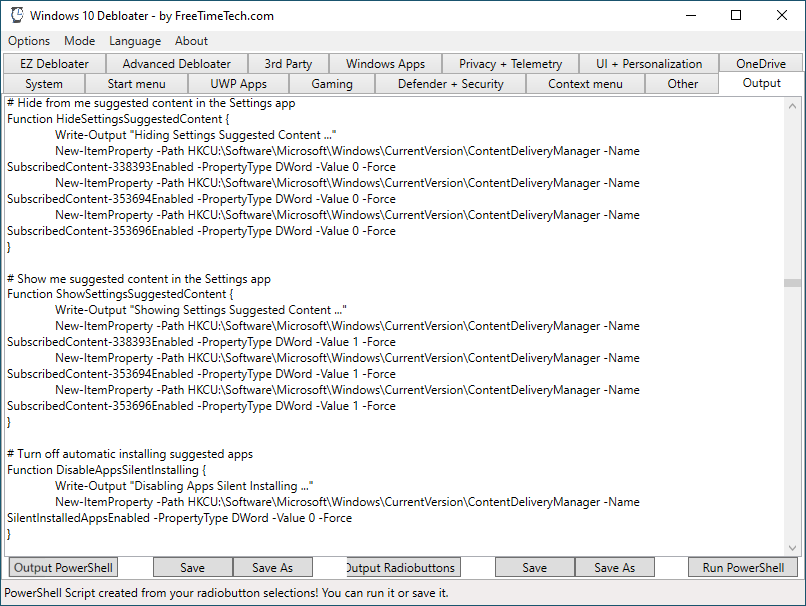This screenshot has height=606, width=806.
Task: Click 'SubscribedContent-353694Enabled' line with Value 0
Action: 202,199
